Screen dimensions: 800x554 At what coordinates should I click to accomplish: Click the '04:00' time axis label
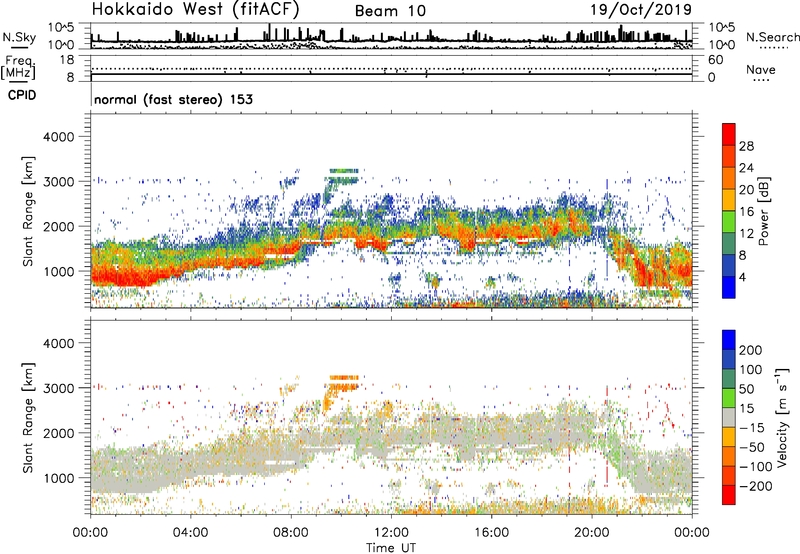coord(190,533)
